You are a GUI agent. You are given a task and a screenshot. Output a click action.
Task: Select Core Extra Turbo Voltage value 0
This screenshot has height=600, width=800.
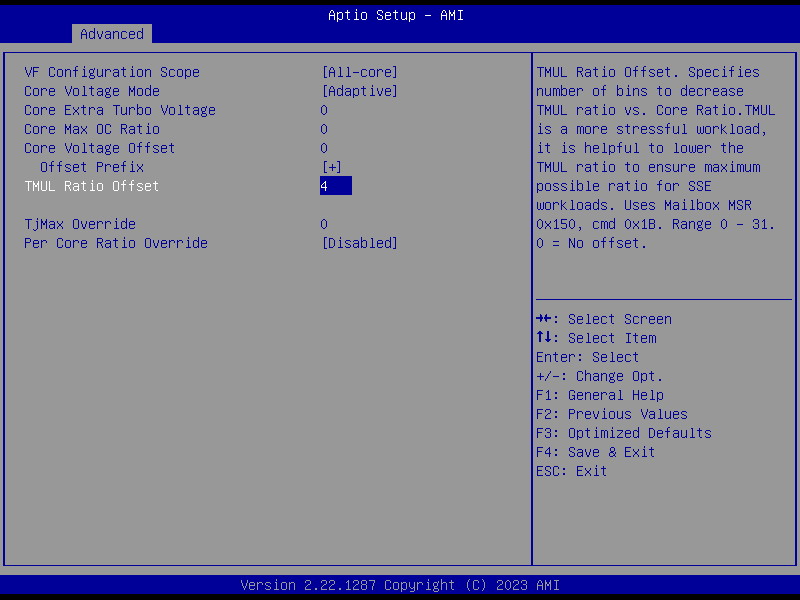tap(324, 110)
